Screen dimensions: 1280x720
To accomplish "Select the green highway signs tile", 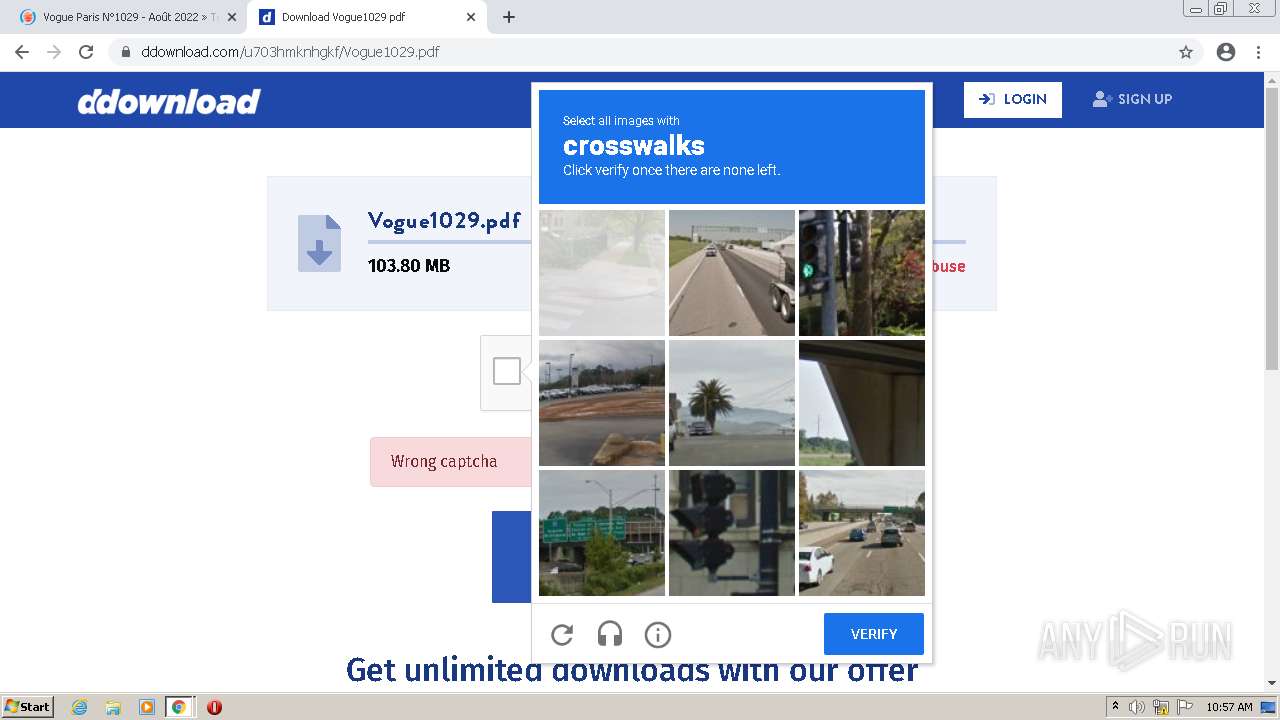I will point(602,533).
